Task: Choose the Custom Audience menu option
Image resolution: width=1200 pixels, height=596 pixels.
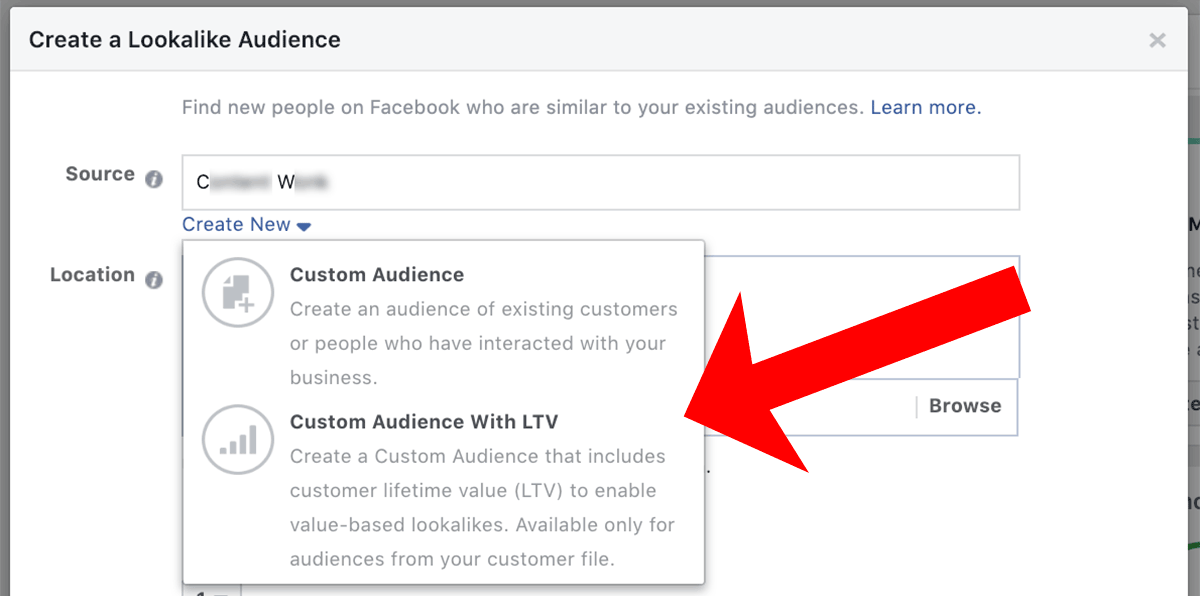Action: pyautogui.click(x=443, y=325)
